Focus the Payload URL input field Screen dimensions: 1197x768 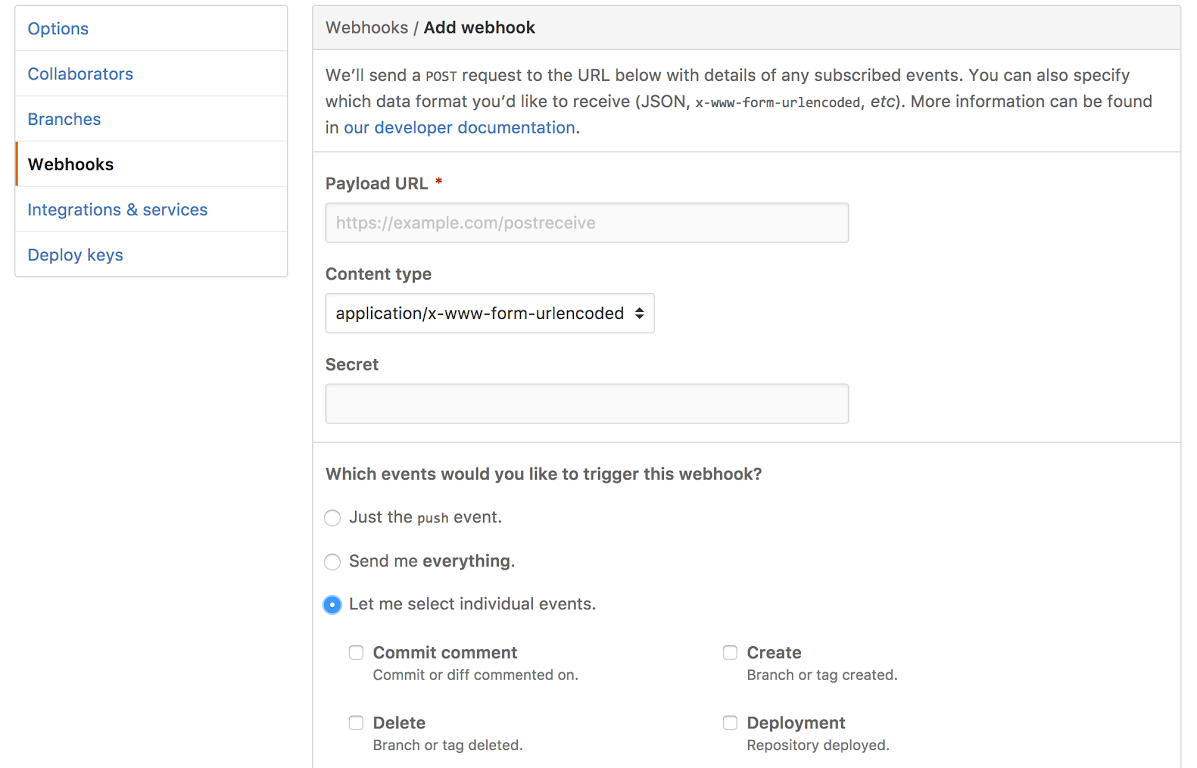(586, 223)
